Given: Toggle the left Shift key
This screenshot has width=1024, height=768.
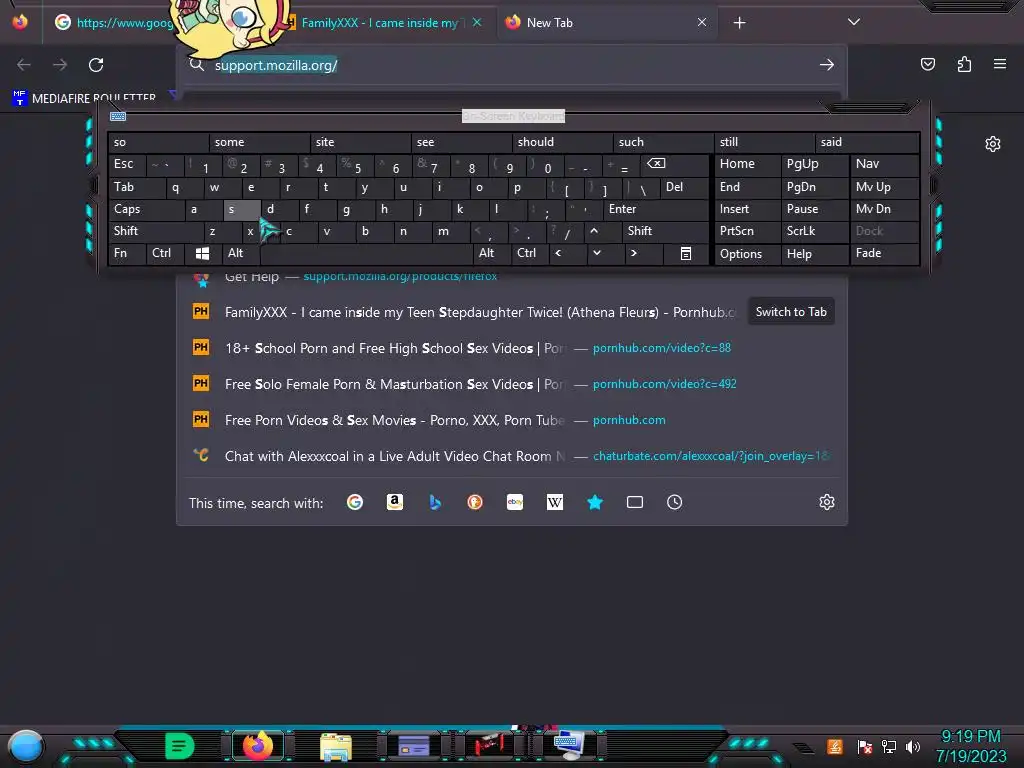Looking at the screenshot, I should [155, 231].
